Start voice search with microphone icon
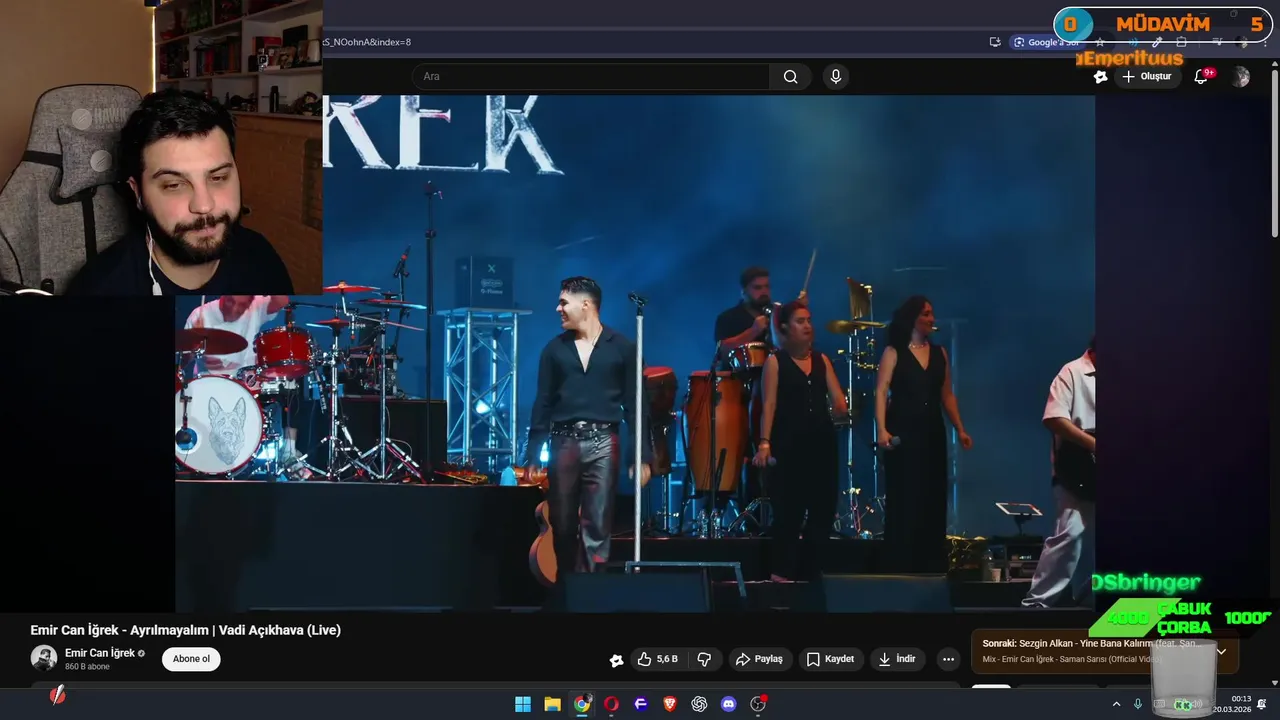Viewport: 1280px width, 720px height. pos(836,77)
